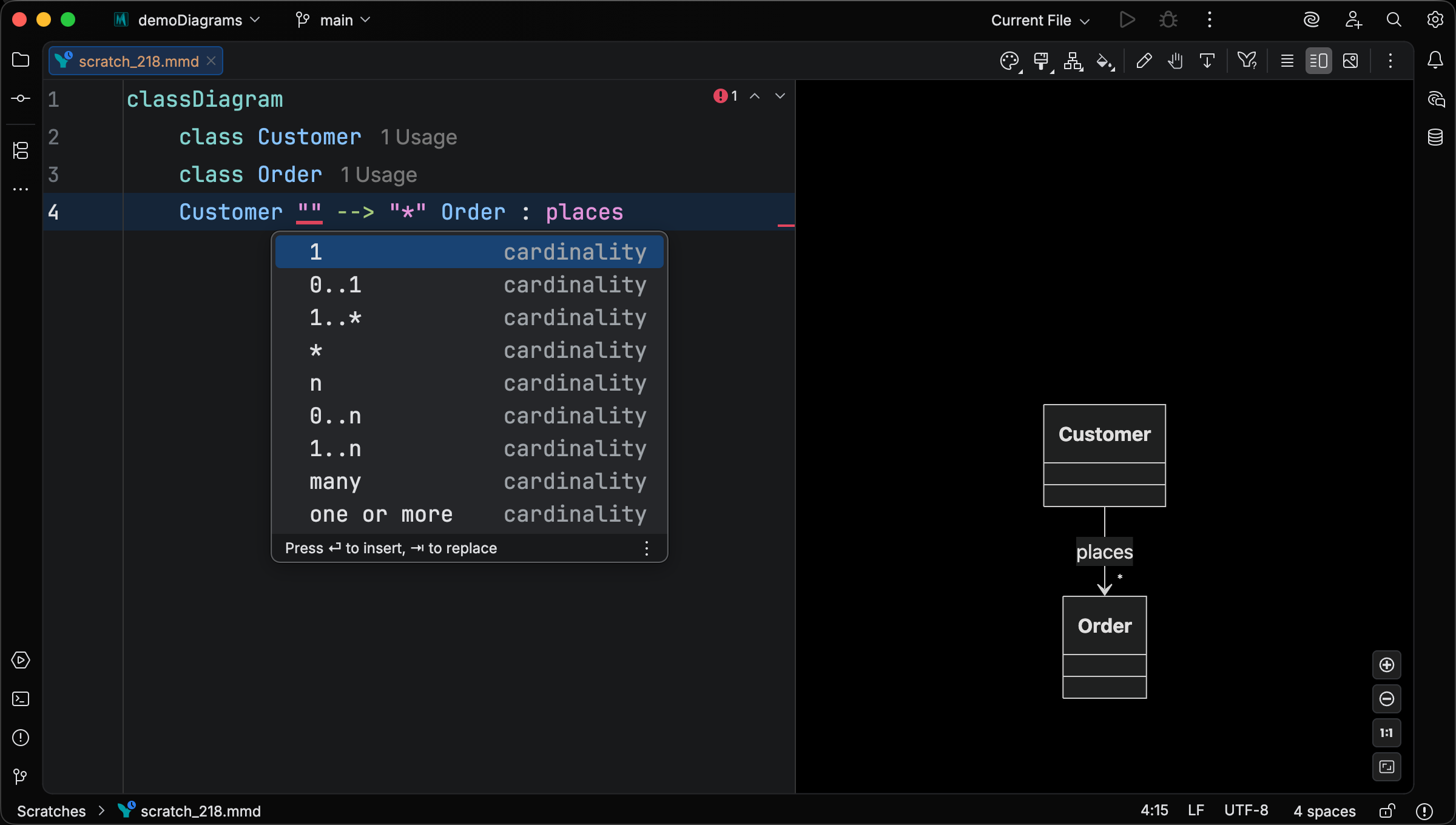Open the UTF-8 encoding selector
Image resolution: width=1456 pixels, height=825 pixels.
tap(1246, 811)
